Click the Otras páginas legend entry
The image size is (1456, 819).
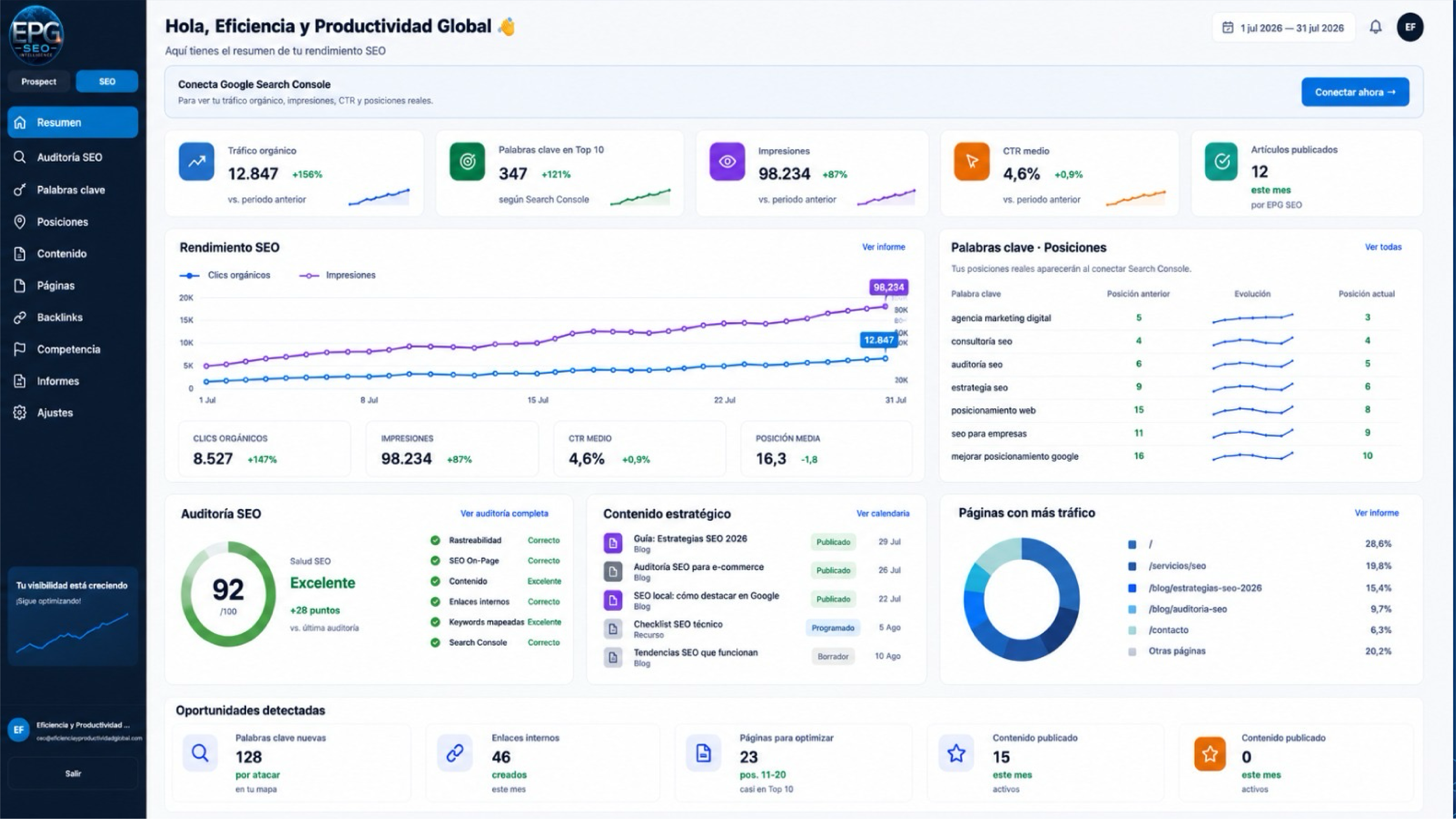(x=1177, y=651)
